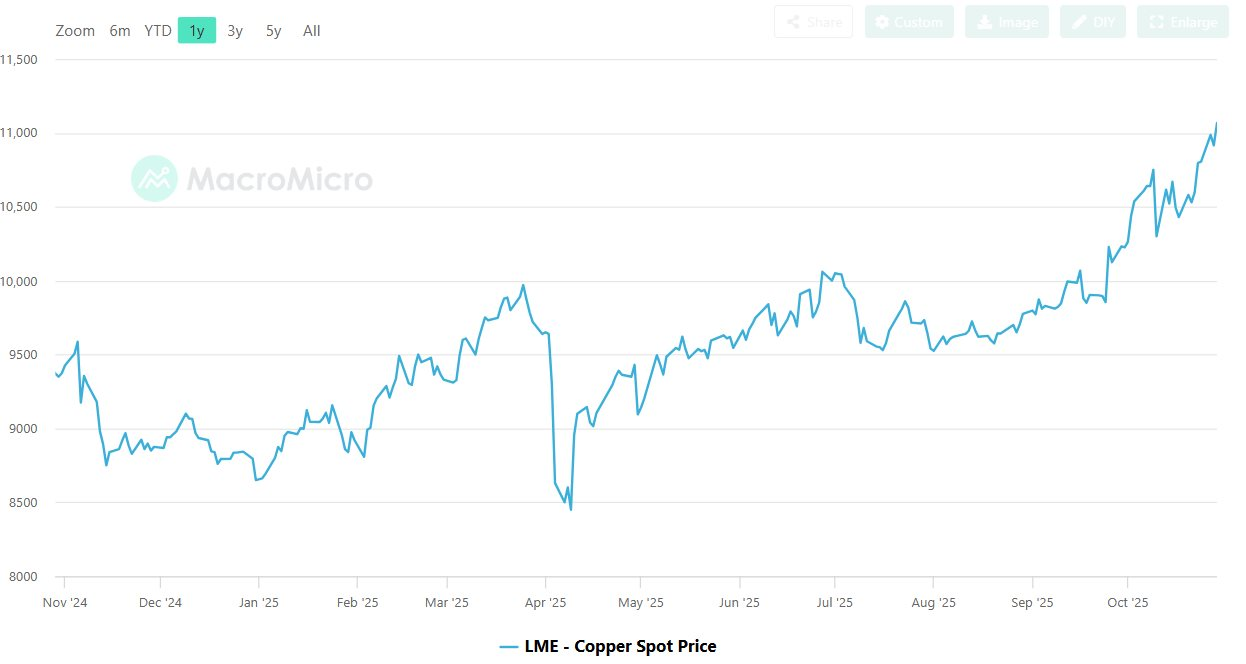Select the active 1y zoom range
Viewport: 1246px width, 664px height.
tap(197, 31)
